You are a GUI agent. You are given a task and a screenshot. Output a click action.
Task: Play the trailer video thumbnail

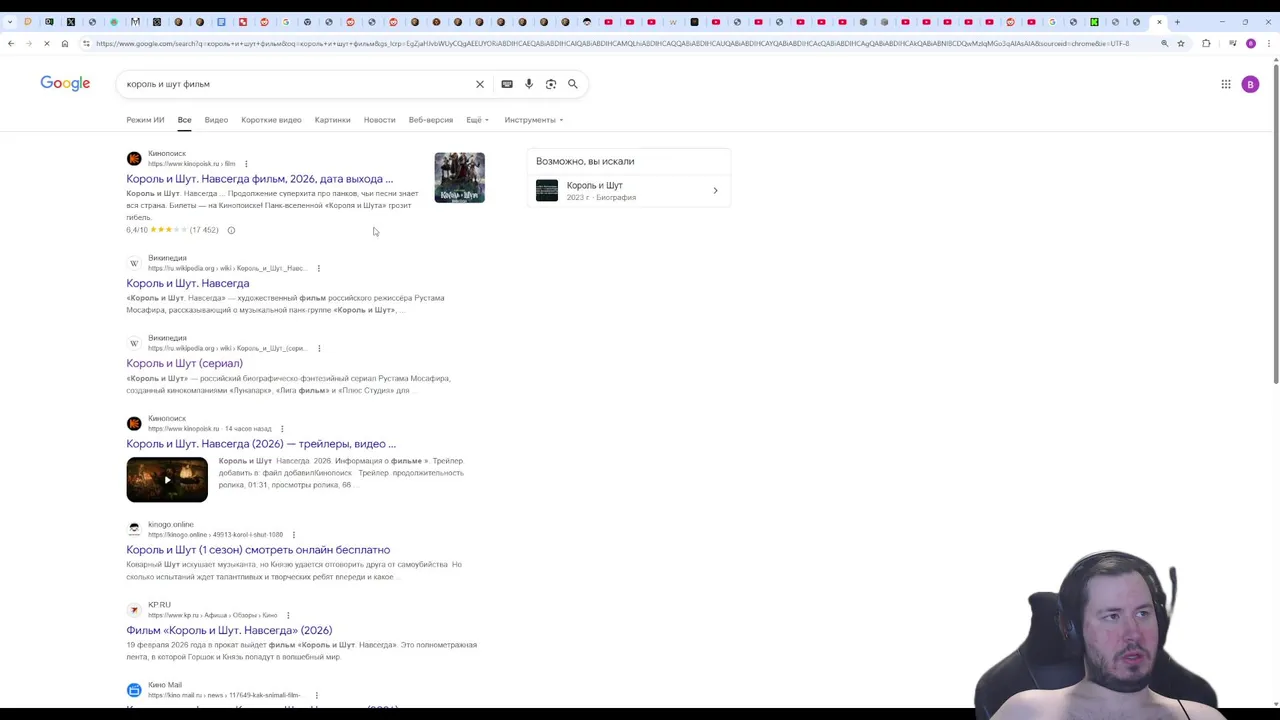[167, 480]
